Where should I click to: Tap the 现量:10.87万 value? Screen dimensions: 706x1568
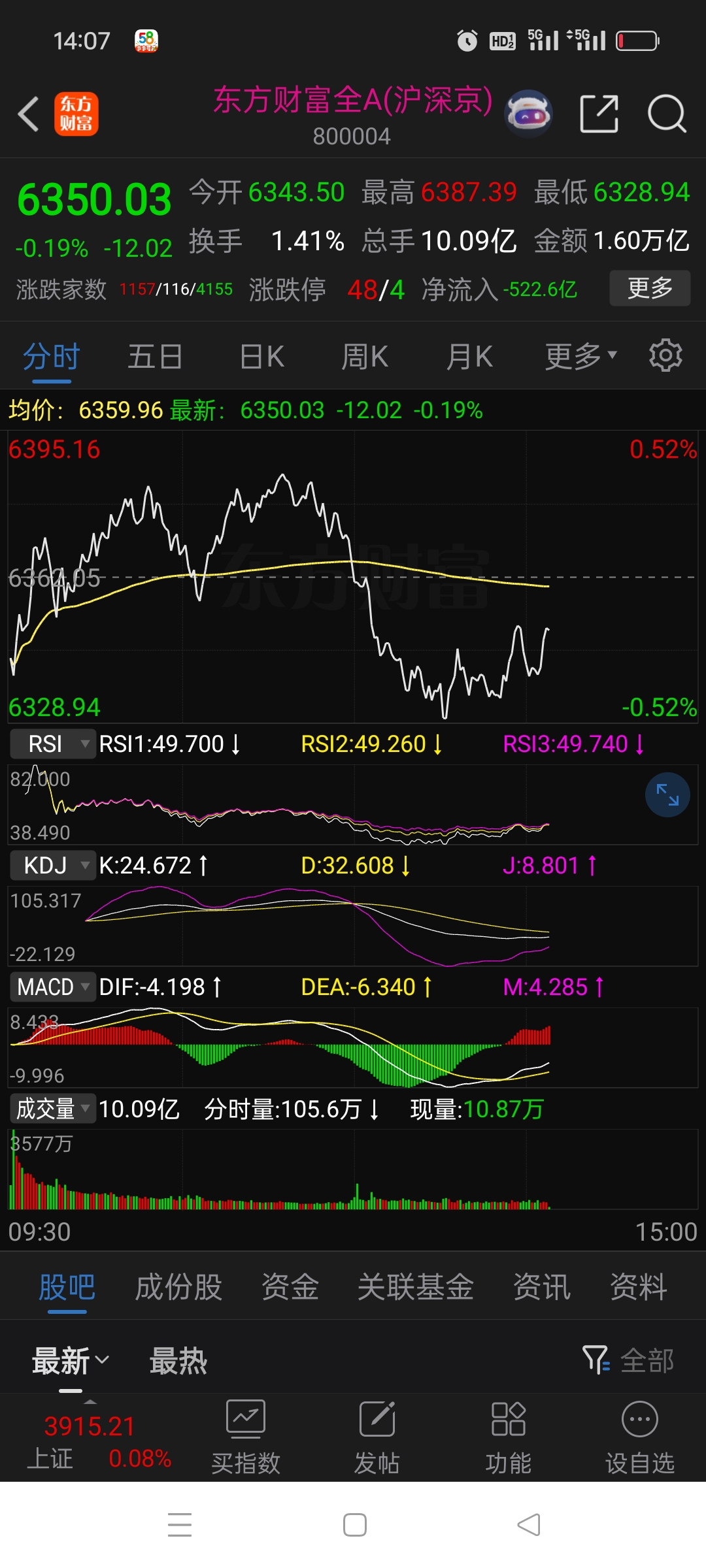[x=477, y=1109]
